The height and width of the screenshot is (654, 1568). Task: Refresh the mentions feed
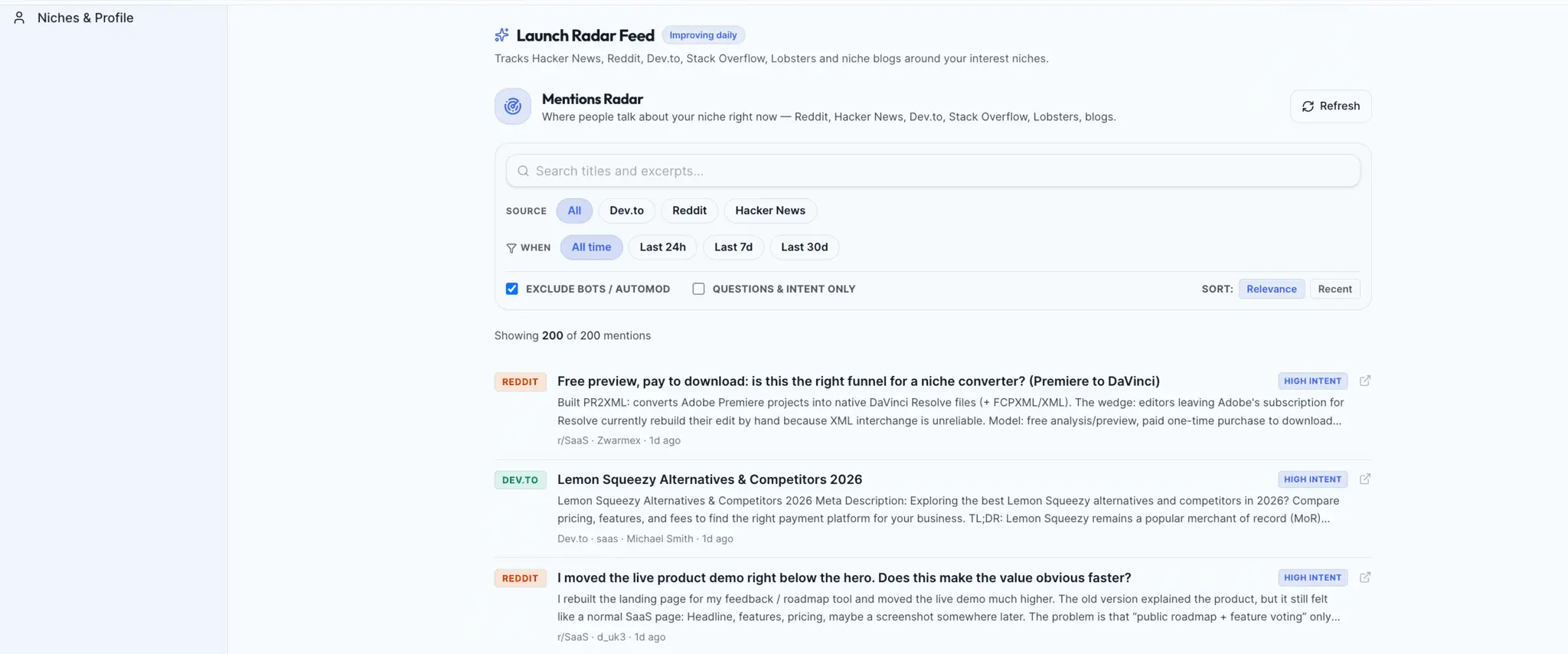pyautogui.click(x=1331, y=106)
